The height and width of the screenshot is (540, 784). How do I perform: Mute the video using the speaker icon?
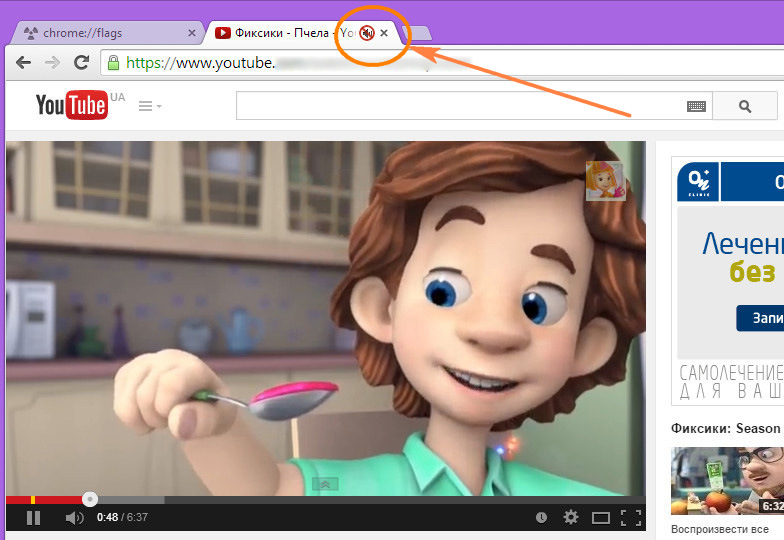(74, 518)
